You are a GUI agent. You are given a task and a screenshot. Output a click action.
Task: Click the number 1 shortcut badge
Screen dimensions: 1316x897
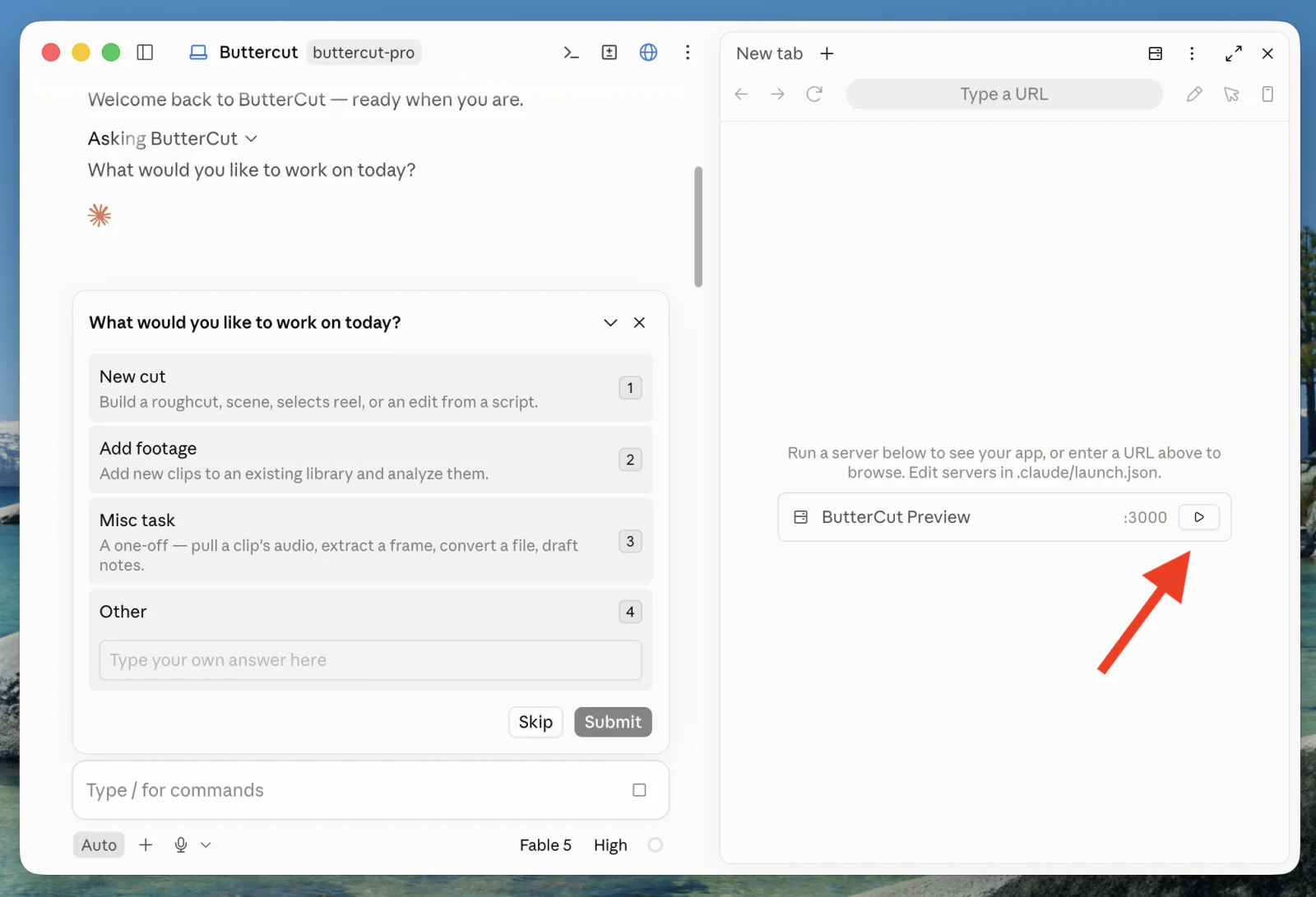(x=630, y=388)
